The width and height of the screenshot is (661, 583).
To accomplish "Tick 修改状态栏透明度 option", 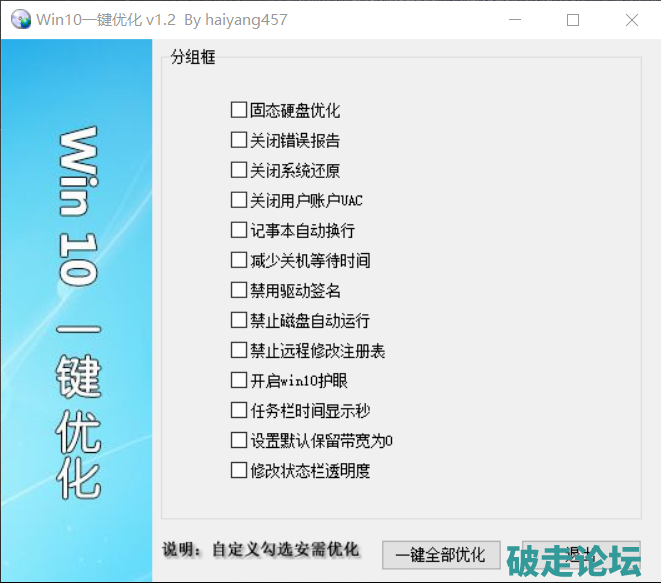I will point(239,470).
